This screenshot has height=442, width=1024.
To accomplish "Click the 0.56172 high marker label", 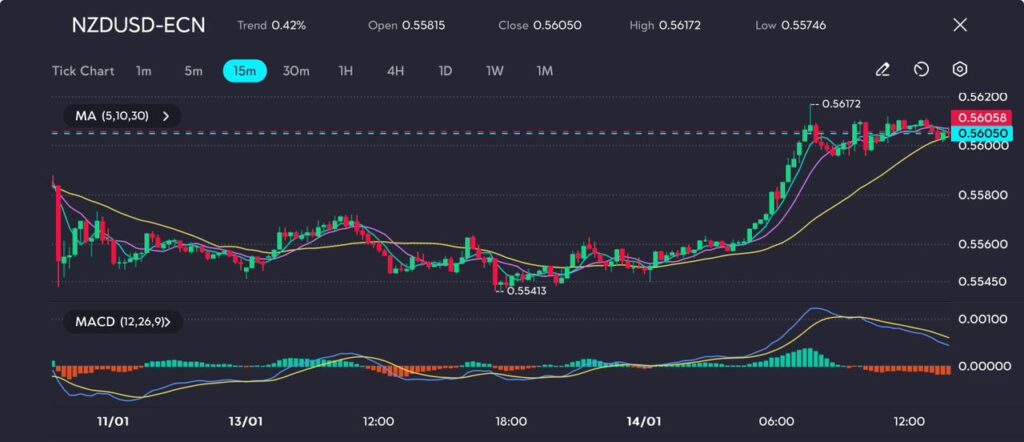I will click(841, 104).
